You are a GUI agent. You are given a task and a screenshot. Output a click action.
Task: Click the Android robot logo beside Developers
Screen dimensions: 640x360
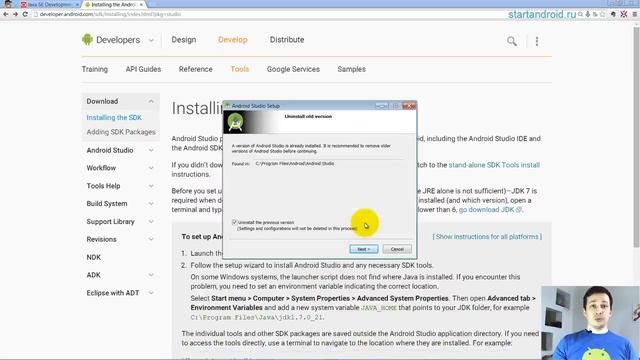coord(87,40)
